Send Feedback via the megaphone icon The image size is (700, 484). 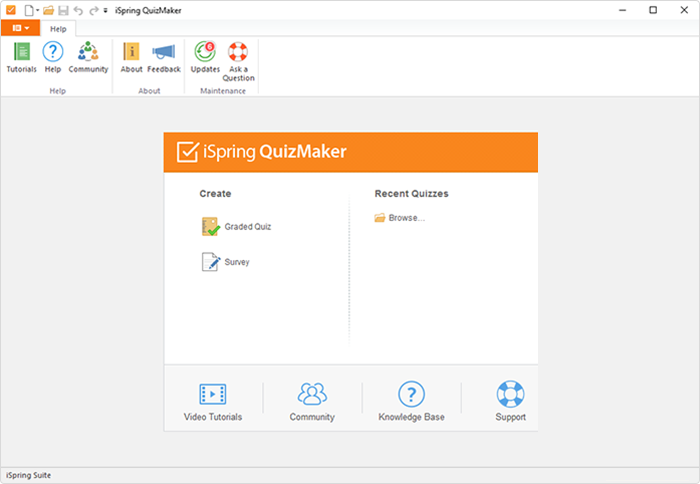click(164, 57)
